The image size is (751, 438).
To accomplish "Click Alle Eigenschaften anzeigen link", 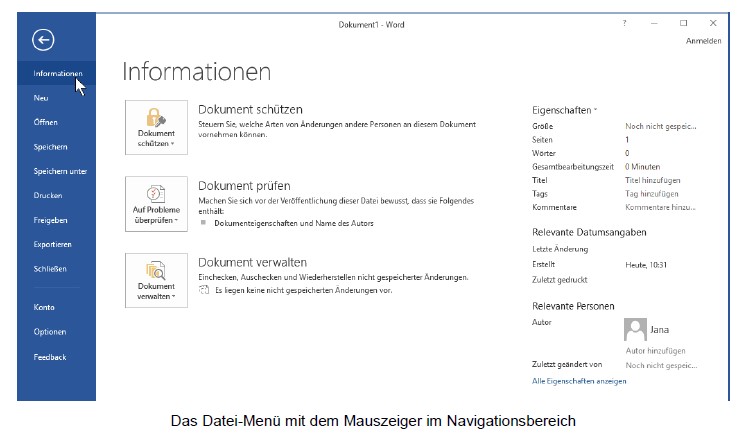I will [x=579, y=381].
